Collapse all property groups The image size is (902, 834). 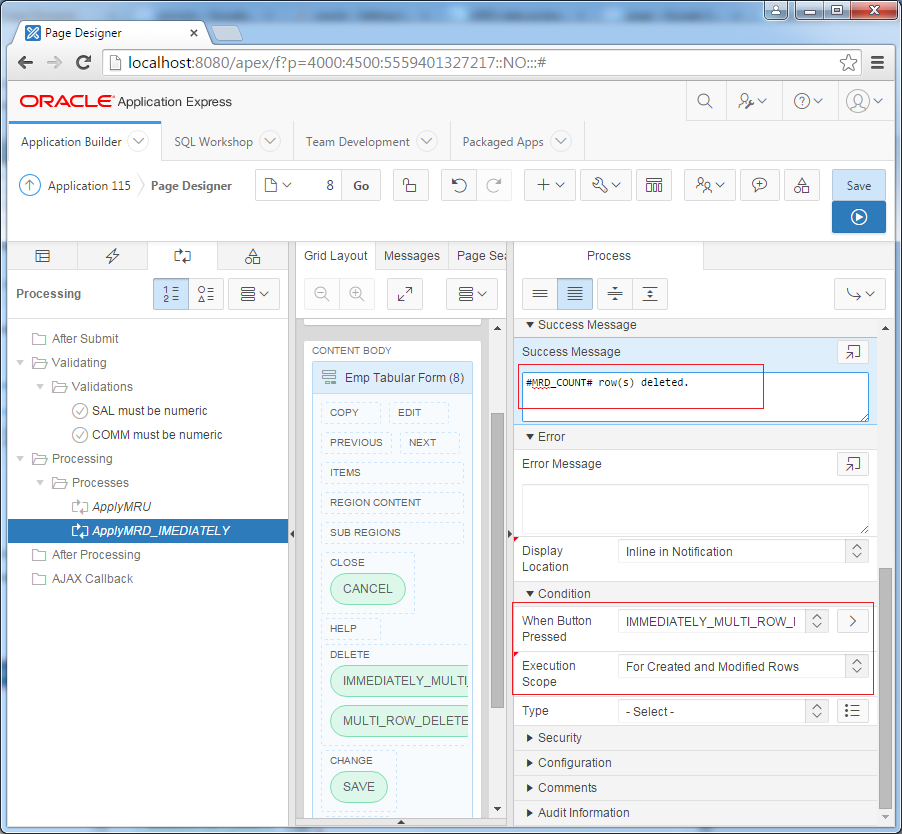[x=615, y=294]
